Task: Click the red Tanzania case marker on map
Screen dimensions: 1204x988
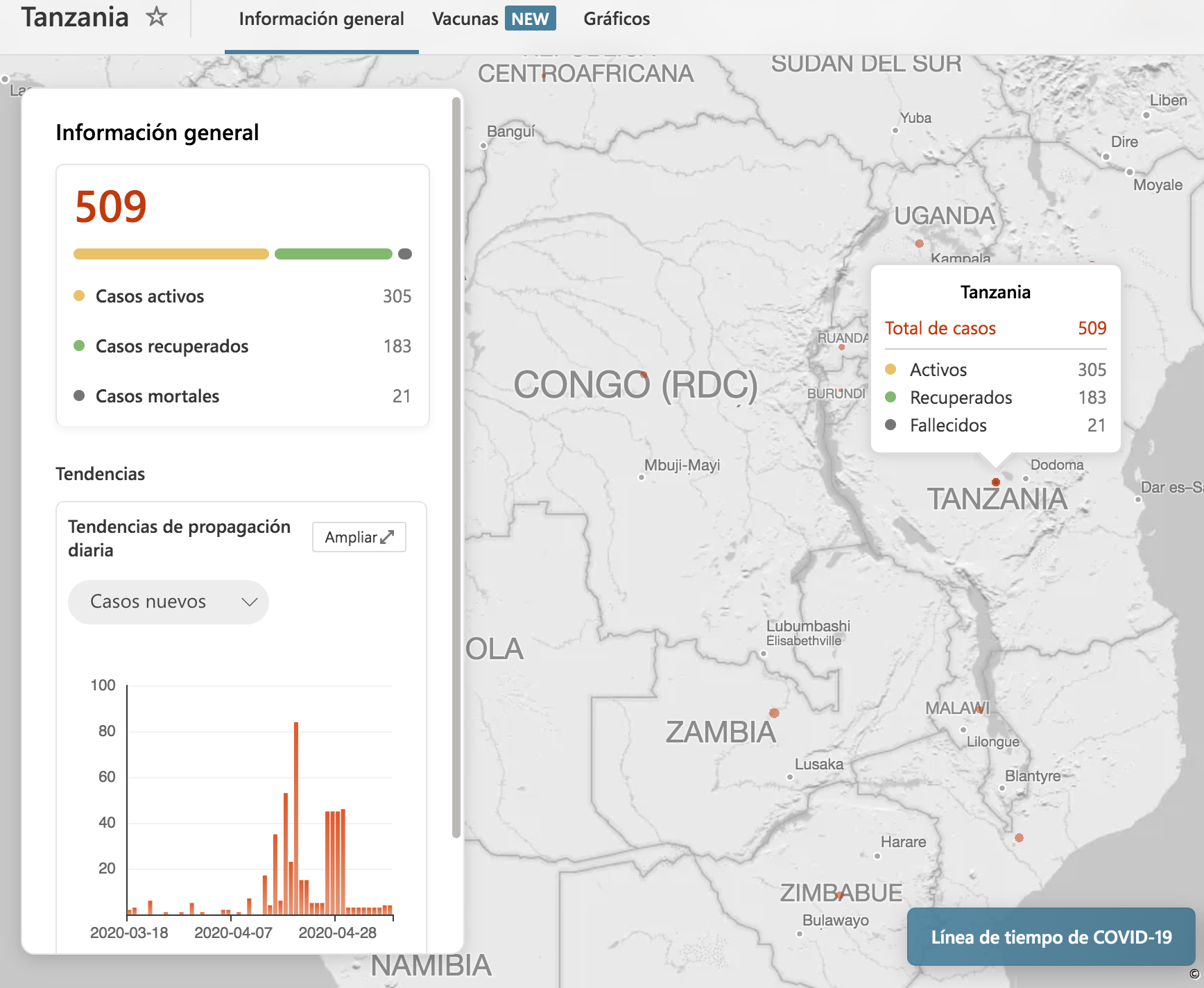Action: 996,482
